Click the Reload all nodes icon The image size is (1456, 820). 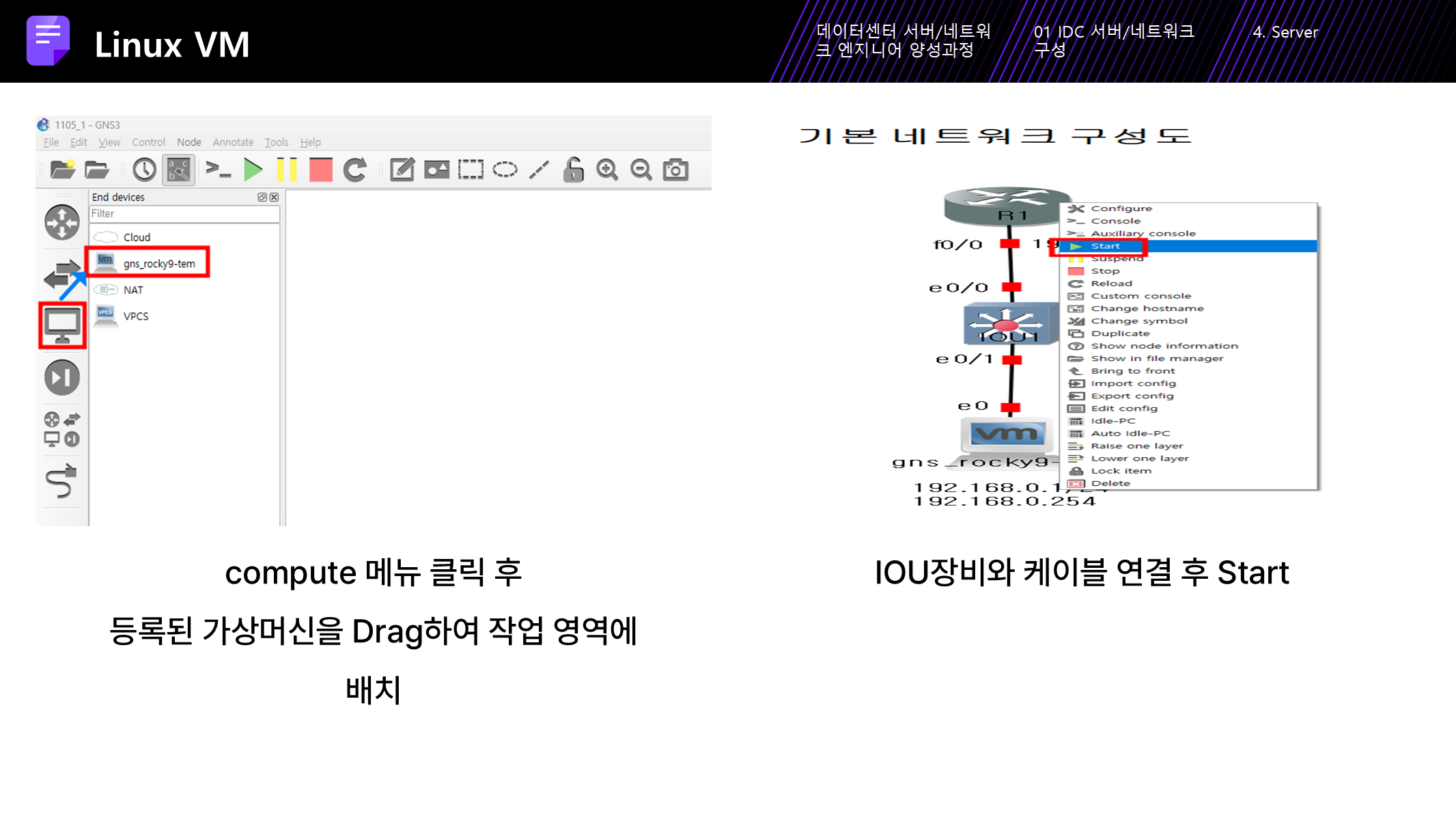pos(354,169)
